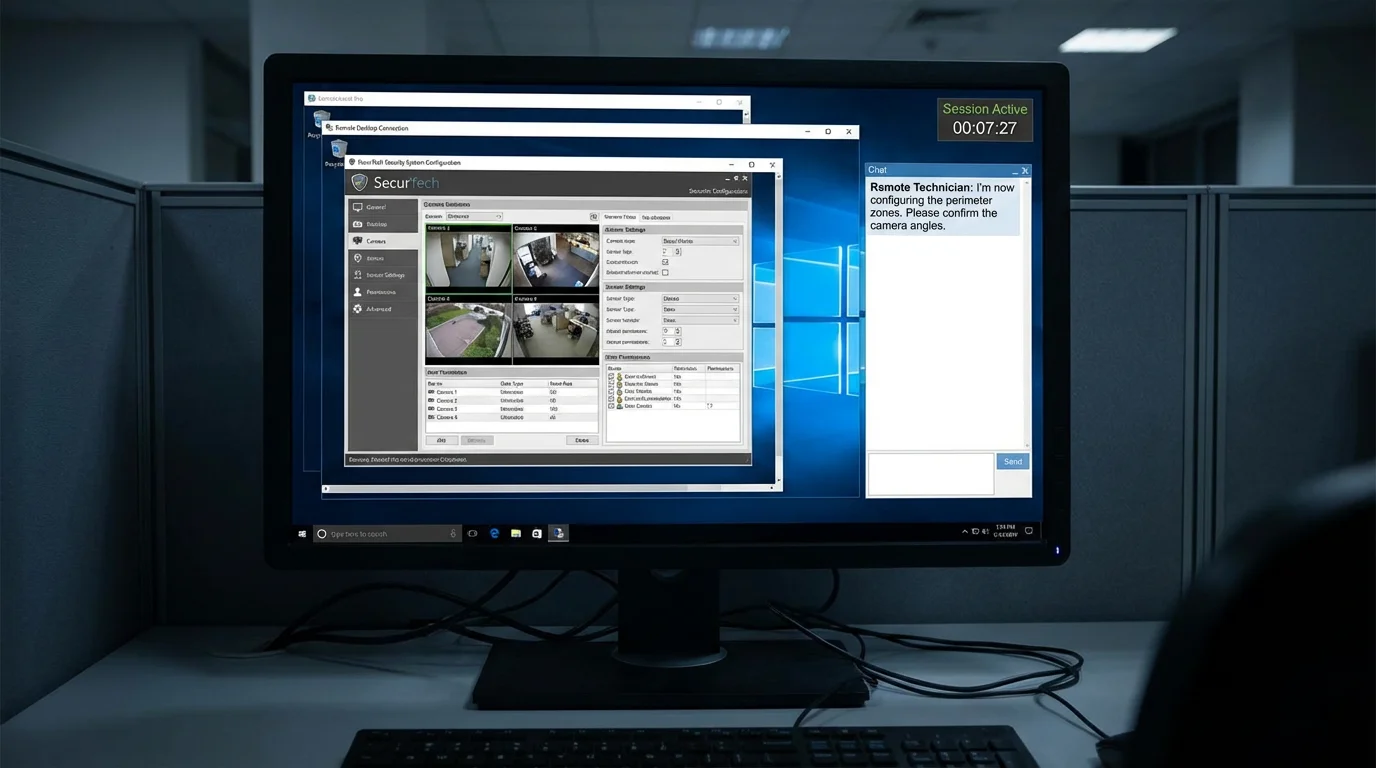
Task: Open Microsoft Edge from the taskbar
Action: tap(494, 534)
